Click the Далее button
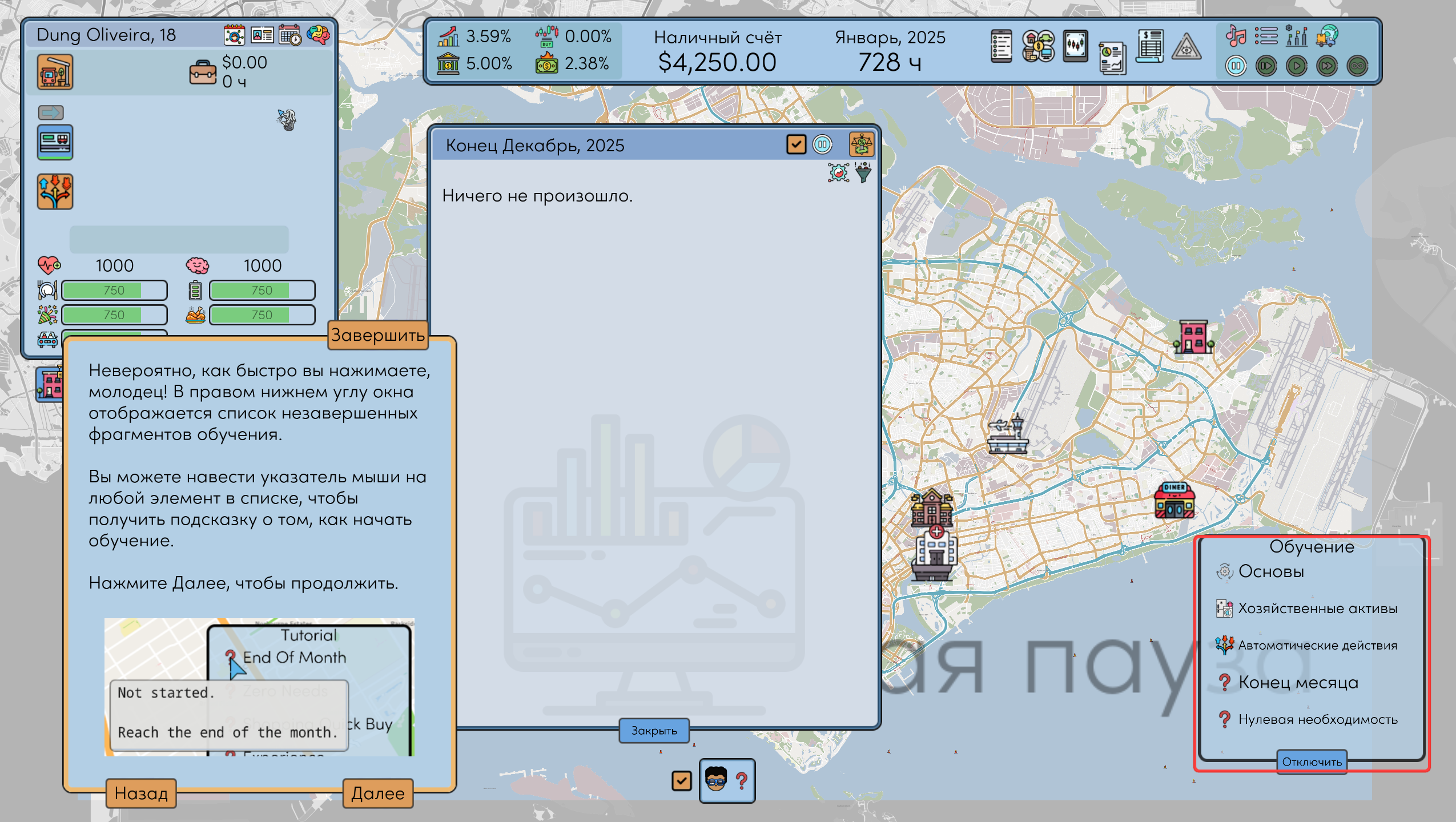Screen dimensions: 1456x822 (x=378, y=793)
